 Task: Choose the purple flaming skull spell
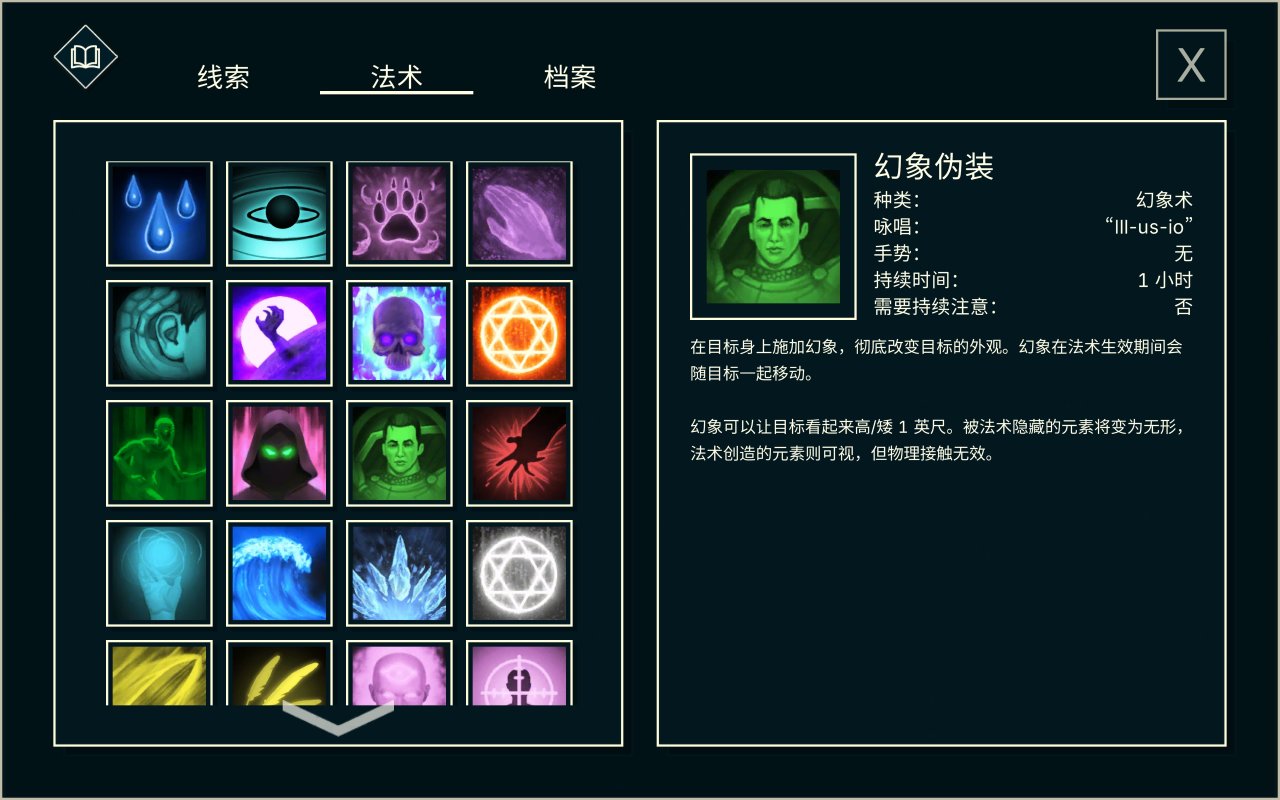point(399,334)
